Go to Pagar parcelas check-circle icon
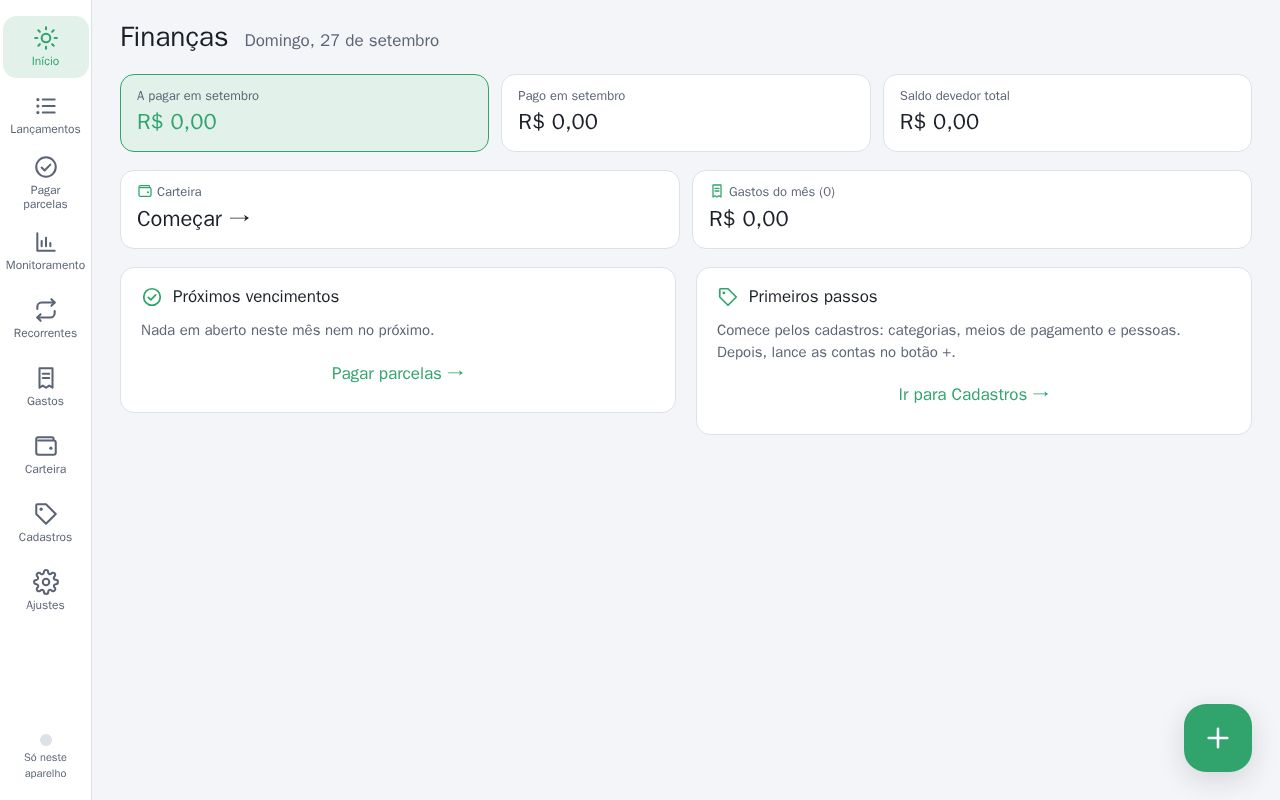This screenshot has height=800, width=1280. click(x=46, y=167)
